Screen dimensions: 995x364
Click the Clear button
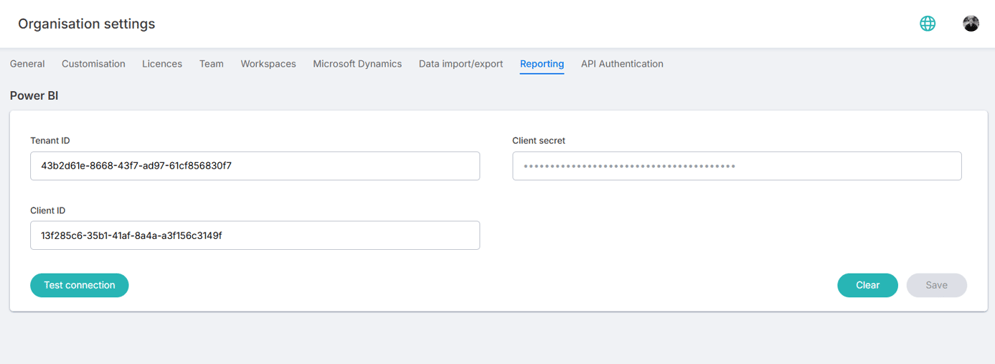point(867,285)
